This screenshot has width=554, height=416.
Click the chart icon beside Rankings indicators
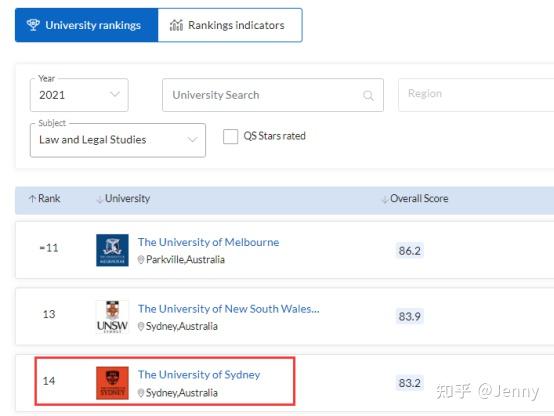[176, 25]
